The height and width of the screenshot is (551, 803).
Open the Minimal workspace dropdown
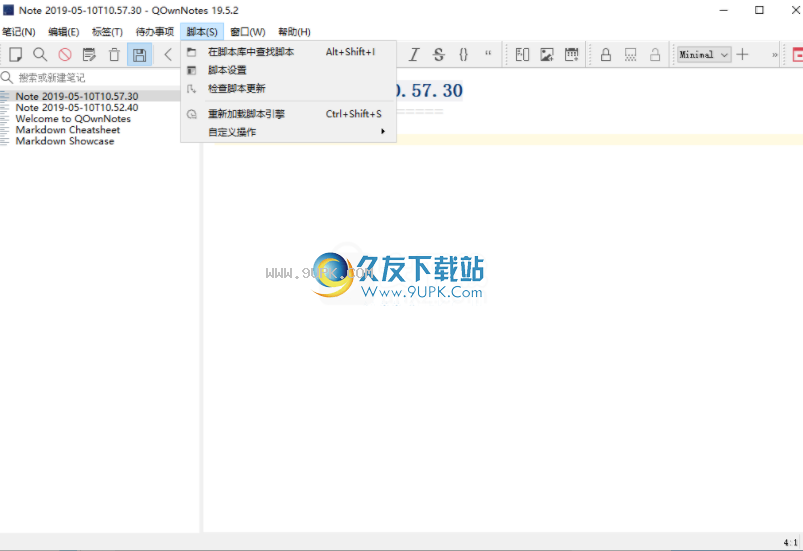click(x=704, y=54)
